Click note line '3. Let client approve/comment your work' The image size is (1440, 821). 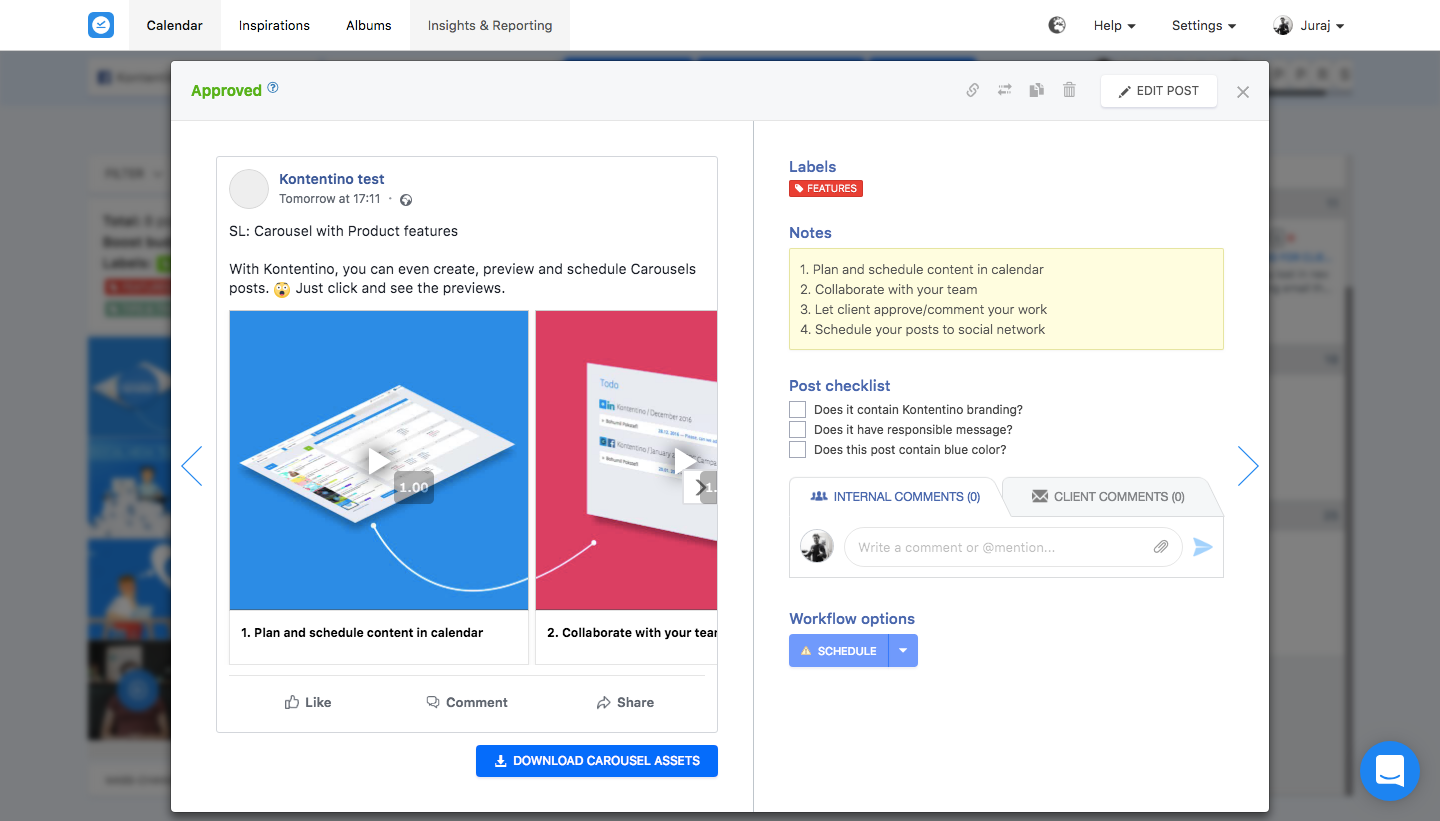click(924, 310)
